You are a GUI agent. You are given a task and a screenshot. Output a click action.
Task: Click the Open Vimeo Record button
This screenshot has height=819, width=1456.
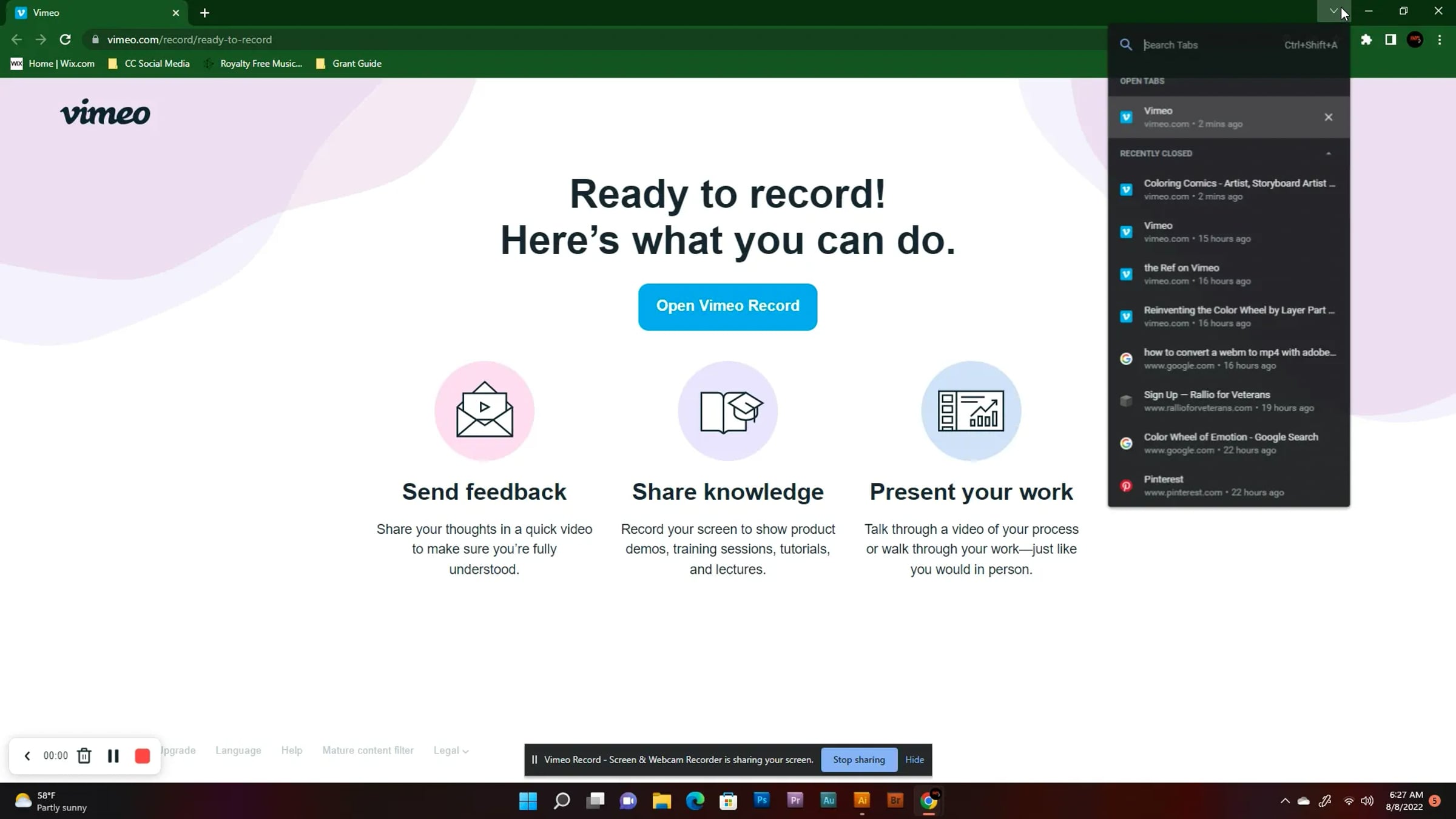[x=727, y=306]
